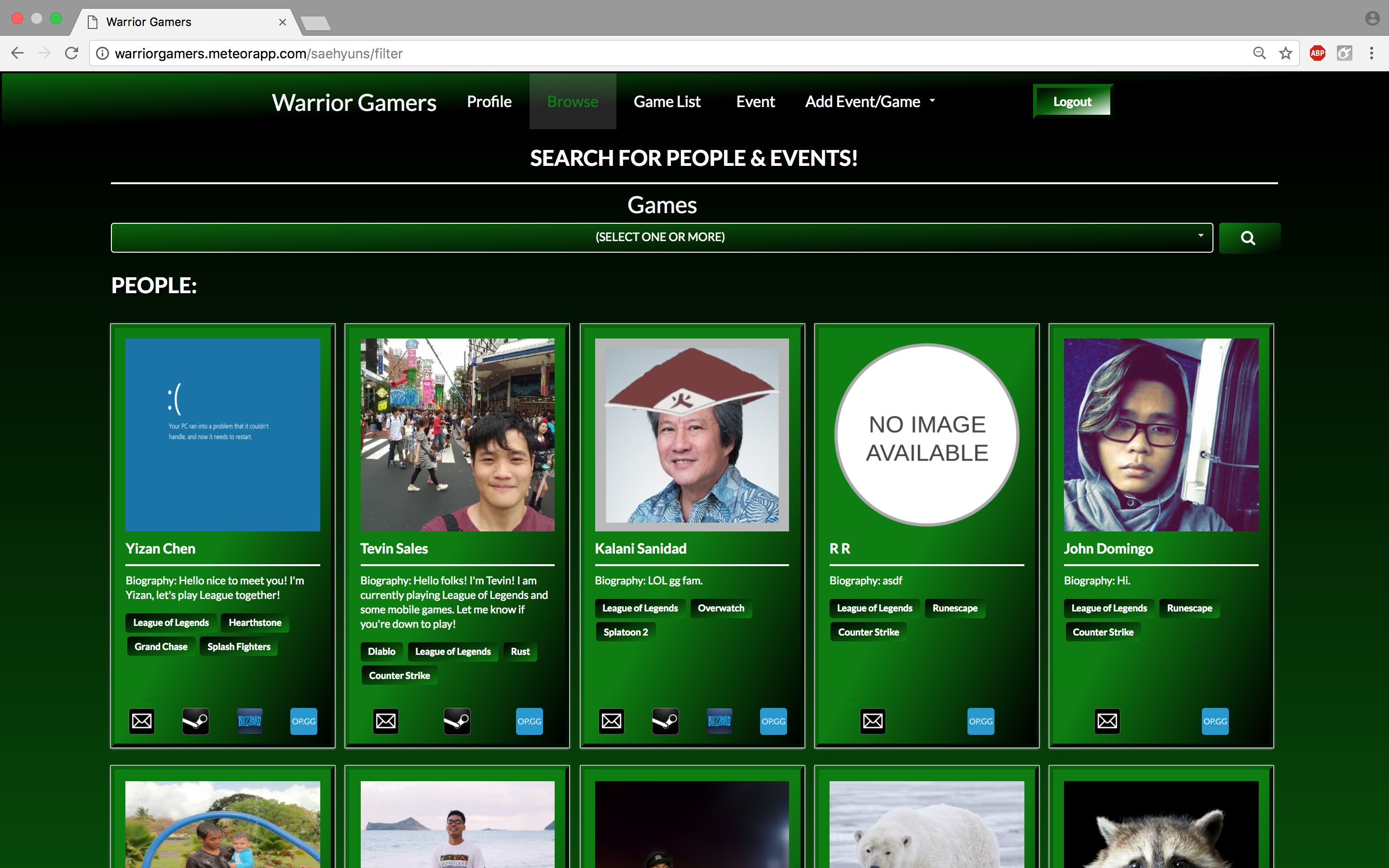Click Yizan Chen's blue screen profile picture

(x=223, y=434)
